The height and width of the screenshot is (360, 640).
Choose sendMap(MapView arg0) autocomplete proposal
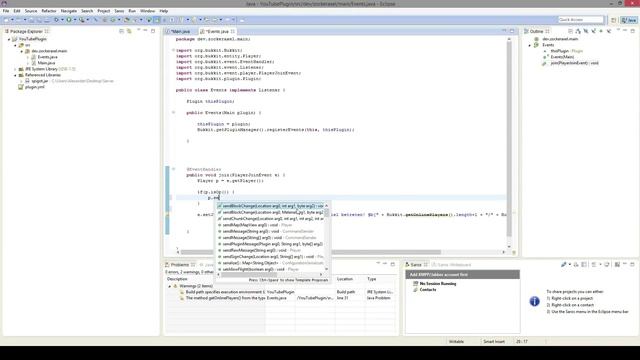tap(270, 225)
